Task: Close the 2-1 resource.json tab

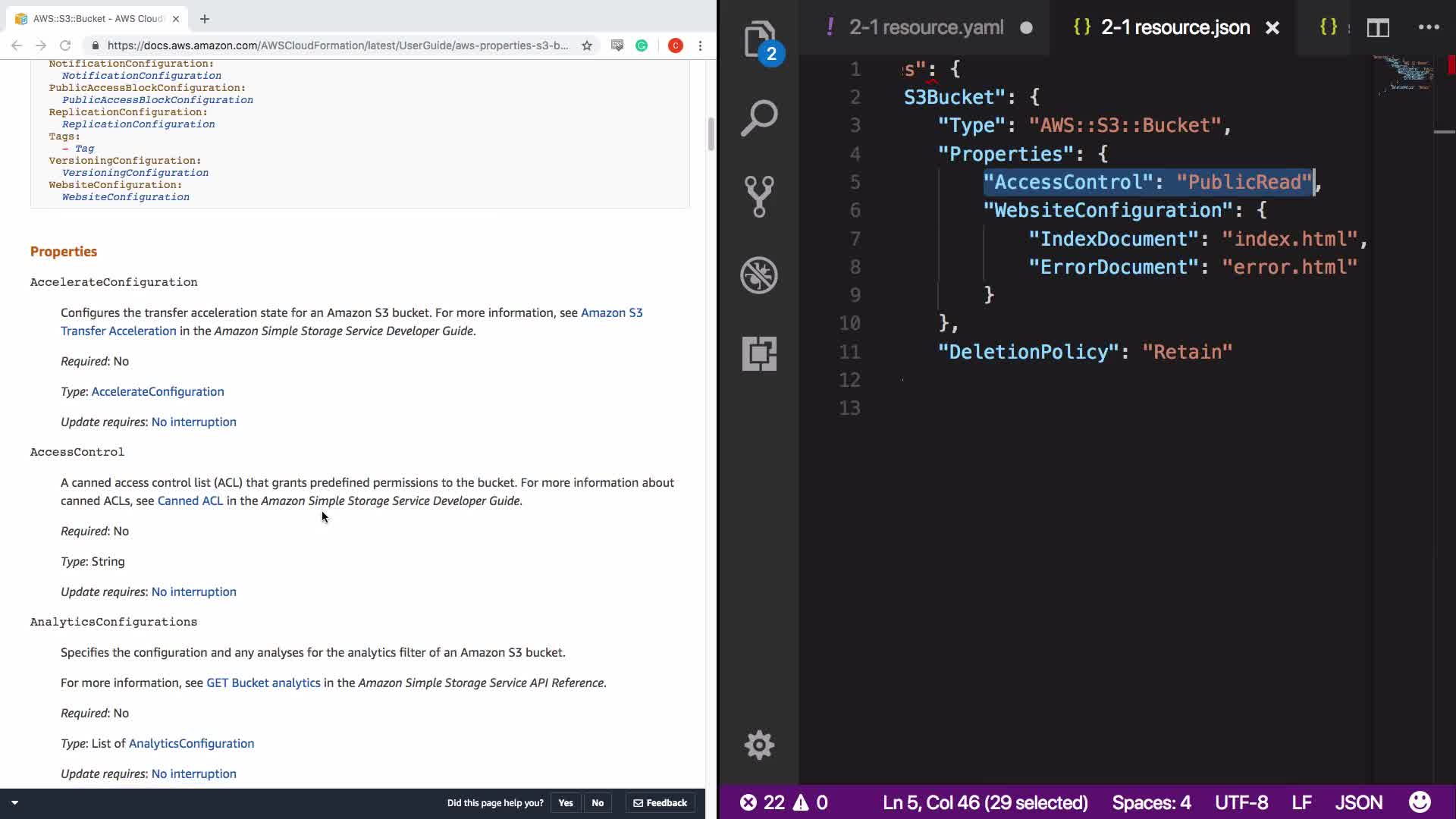Action: (x=1272, y=28)
